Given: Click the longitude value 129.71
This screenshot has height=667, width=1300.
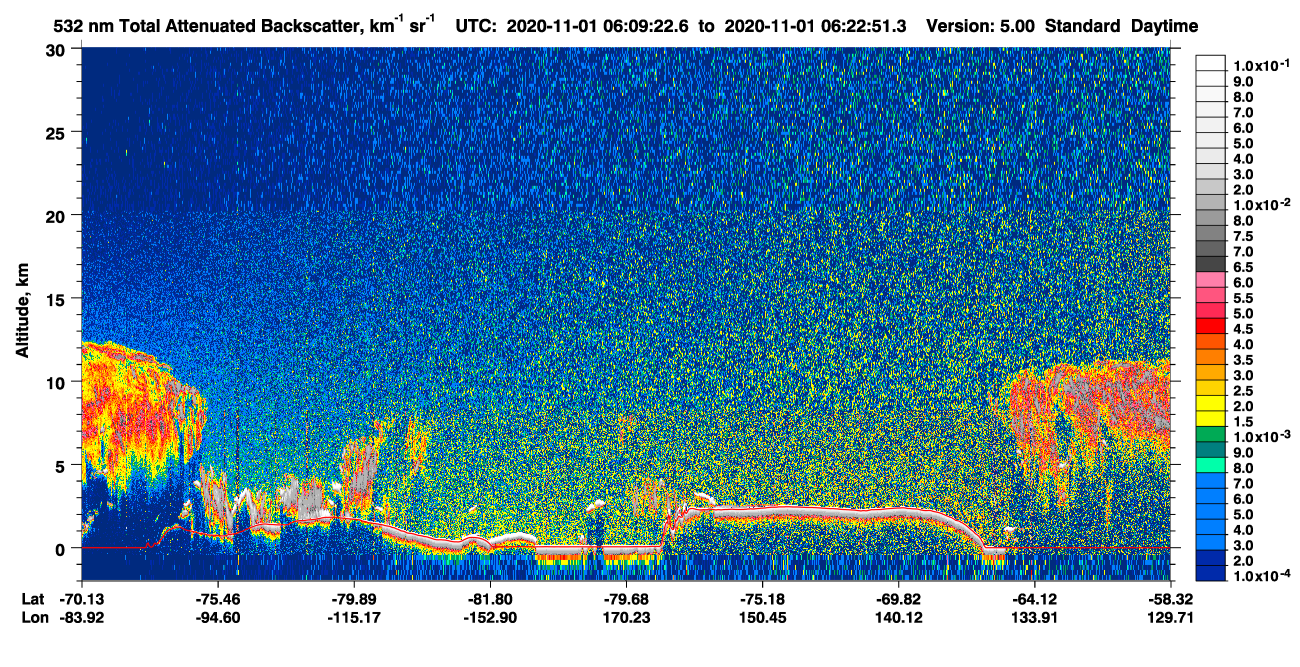Looking at the screenshot, I should click(1170, 617).
